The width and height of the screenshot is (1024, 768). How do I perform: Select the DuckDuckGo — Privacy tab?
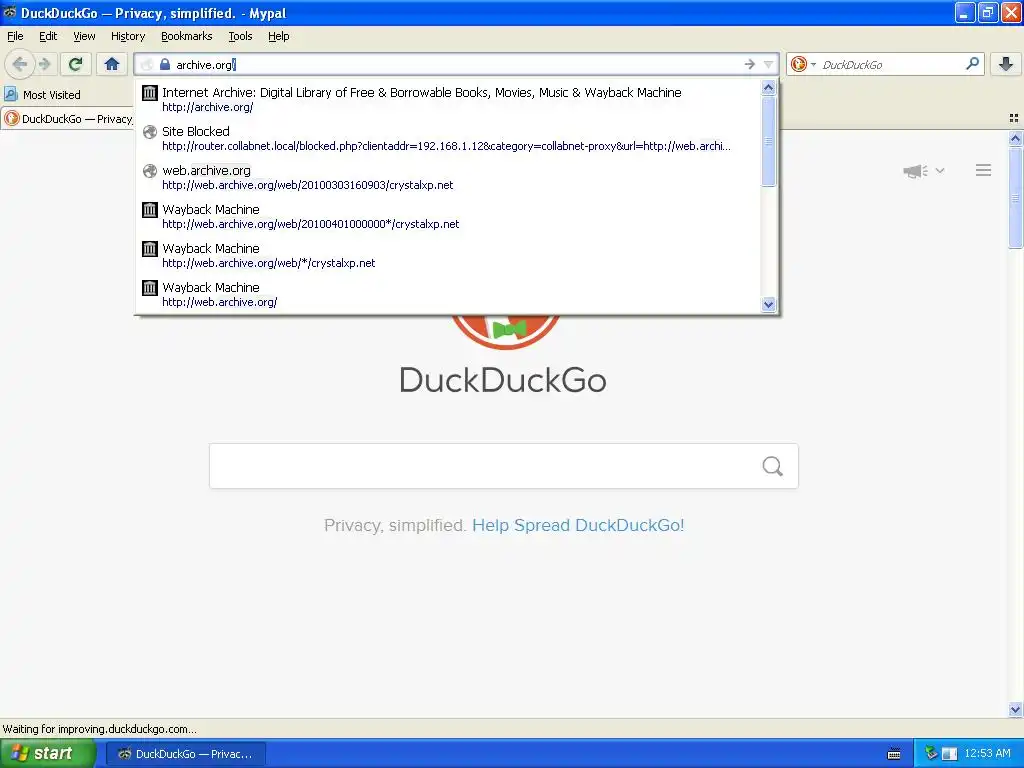[x=68, y=118]
